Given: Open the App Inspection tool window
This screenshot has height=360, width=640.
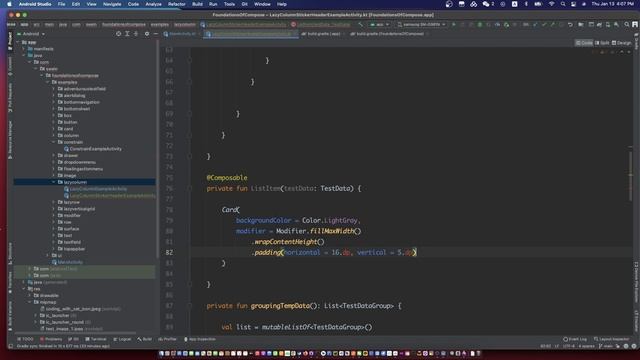Looking at the screenshot, I should click(200, 339).
